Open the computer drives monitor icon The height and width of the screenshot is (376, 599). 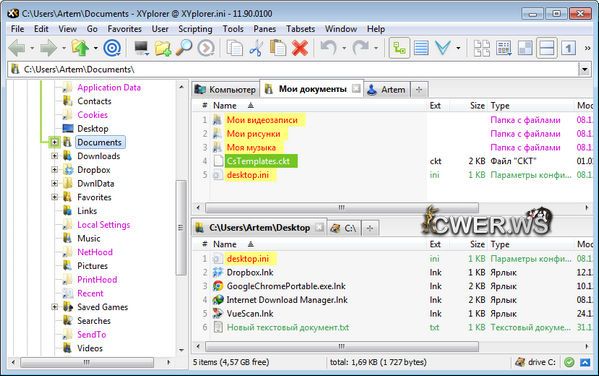pyautogui.click(x=141, y=48)
